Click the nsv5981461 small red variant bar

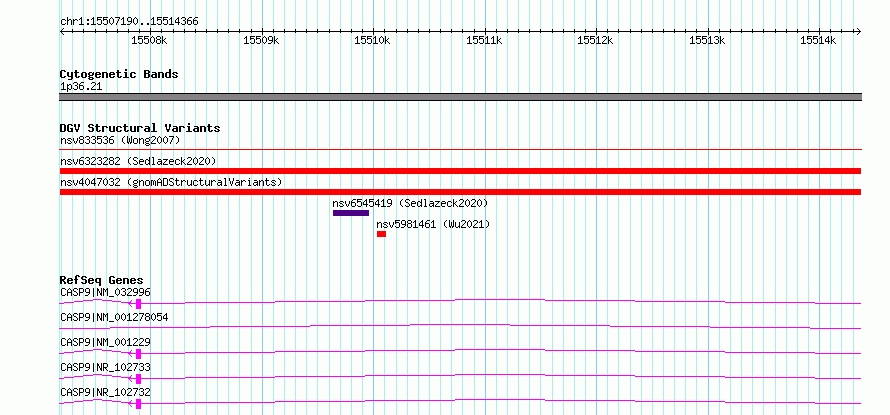(381, 234)
